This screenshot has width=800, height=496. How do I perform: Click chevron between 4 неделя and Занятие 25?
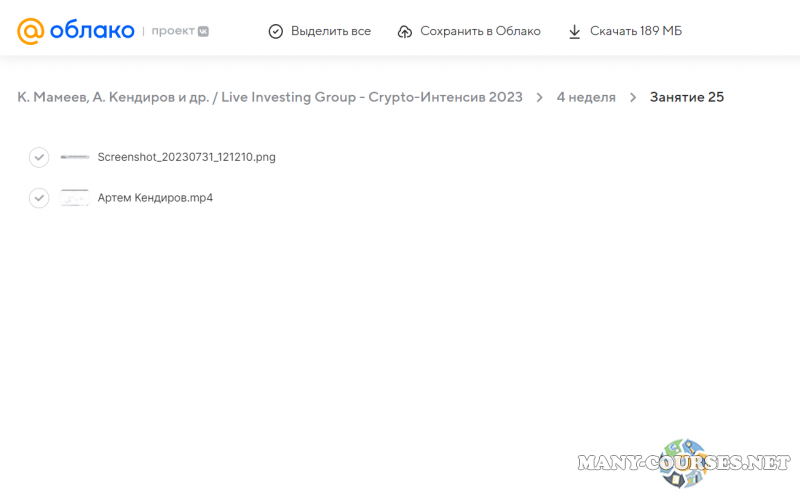[633, 97]
